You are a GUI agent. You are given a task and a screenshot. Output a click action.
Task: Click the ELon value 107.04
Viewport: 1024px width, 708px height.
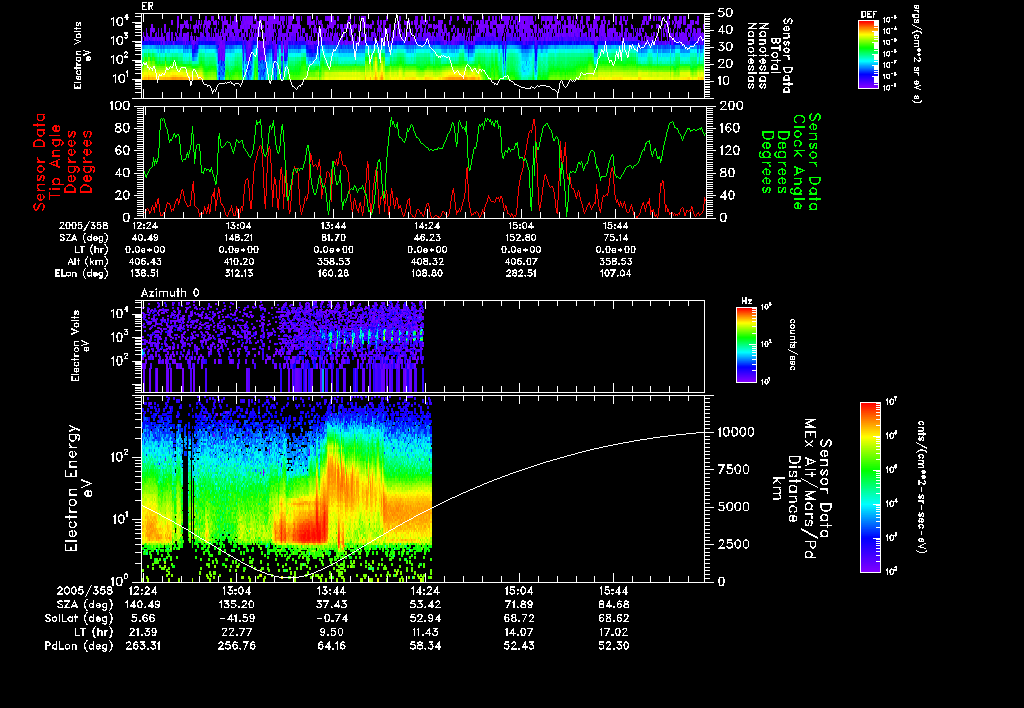pyautogui.click(x=615, y=274)
